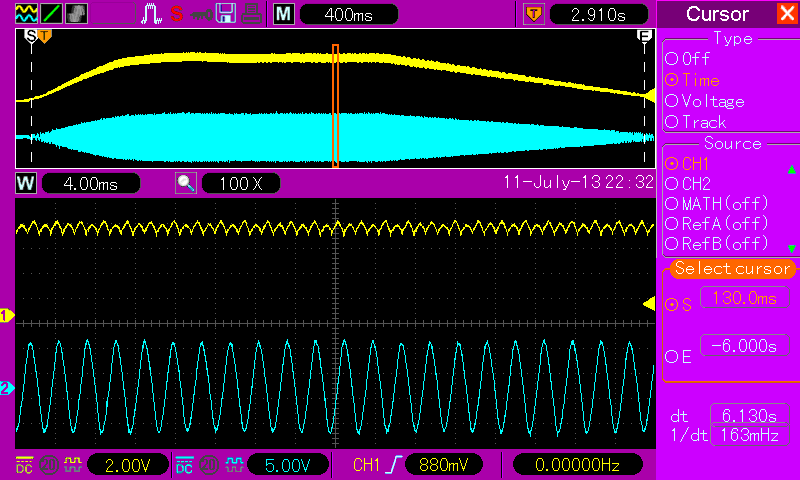This screenshot has height=480, width=800.
Task: Click the 4.00ms window timebase value
Action: coord(89,184)
